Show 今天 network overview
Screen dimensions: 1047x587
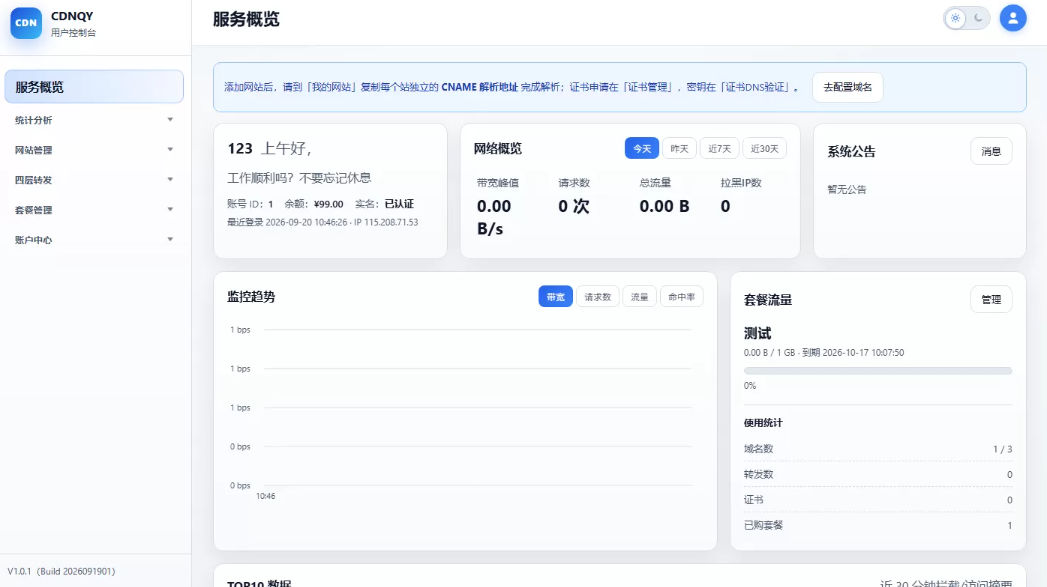pyautogui.click(x=642, y=148)
